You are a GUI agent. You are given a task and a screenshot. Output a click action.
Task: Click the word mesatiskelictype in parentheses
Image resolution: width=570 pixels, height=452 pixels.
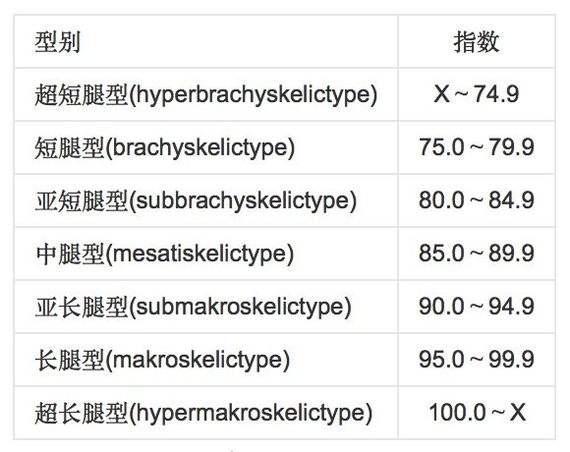click(x=200, y=255)
